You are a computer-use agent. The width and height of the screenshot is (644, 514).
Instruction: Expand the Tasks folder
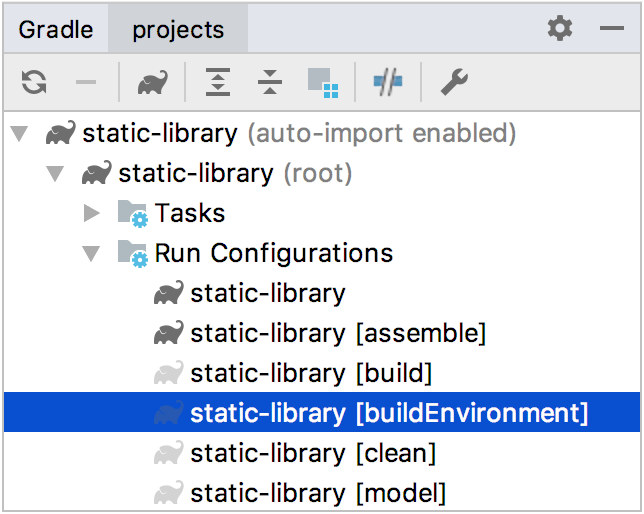pos(92,213)
